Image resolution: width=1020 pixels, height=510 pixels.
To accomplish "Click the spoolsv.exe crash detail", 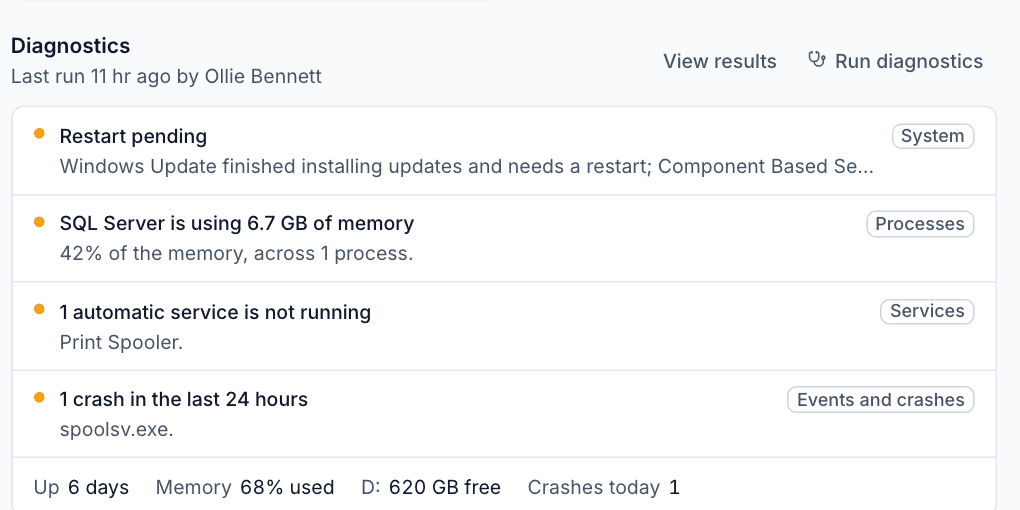I will pos(116,429).
